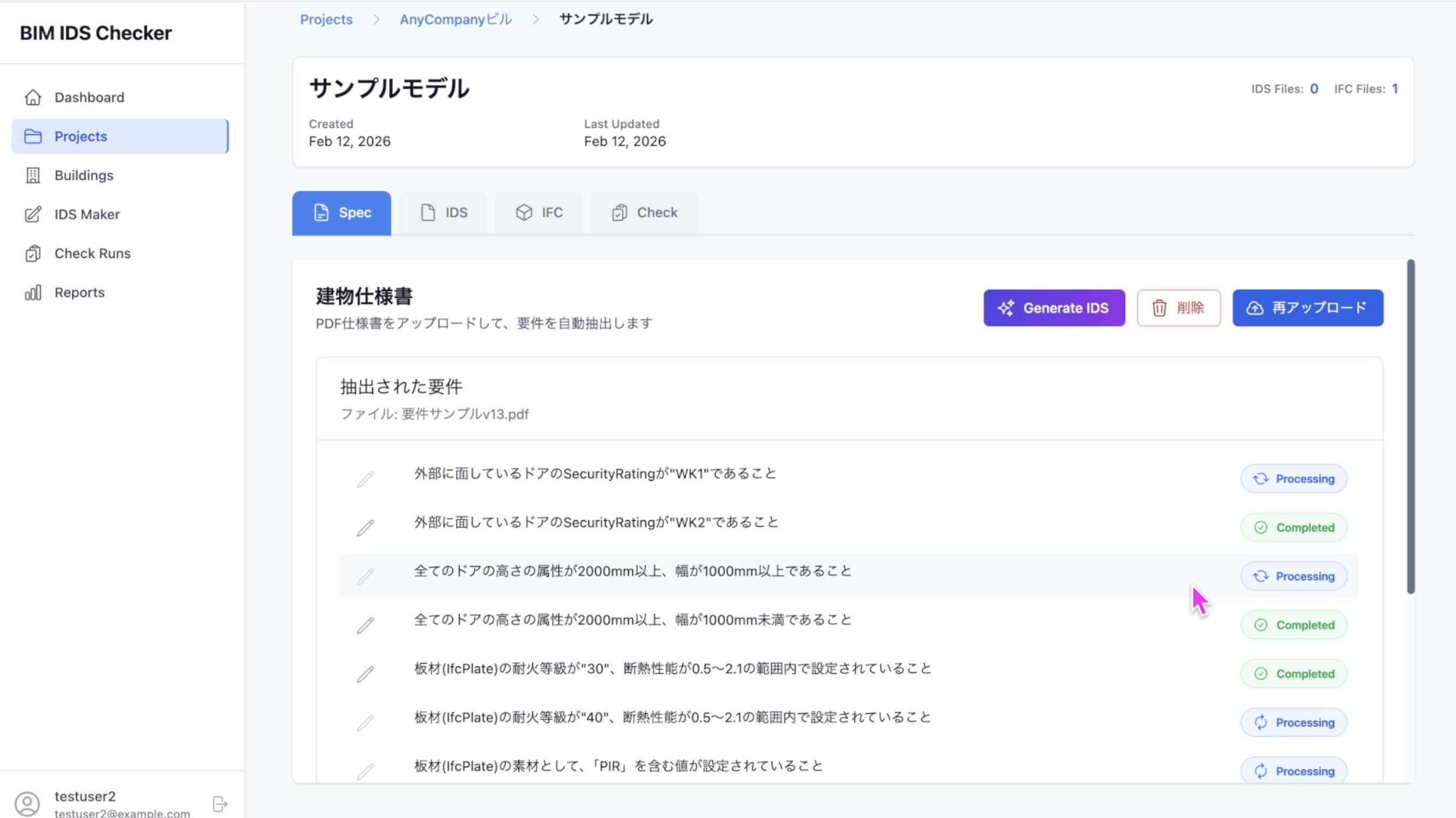1456x818 pixels.
Task: Click Completed badge for 幅が1000mm未満 row
Action: click(x=1294, y=625)
